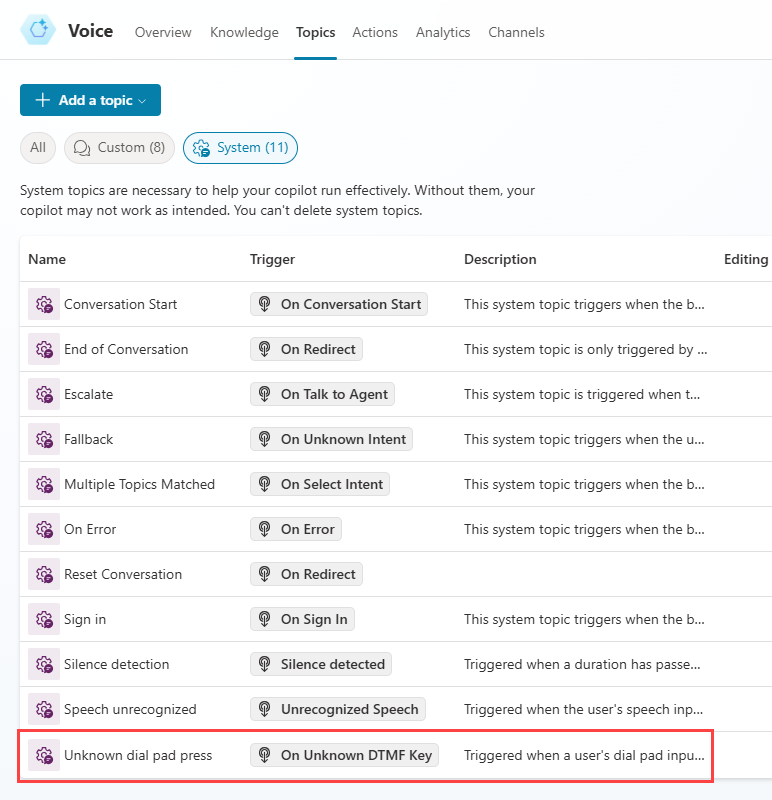Open the Speech unrecognized topic

pos(130,709)
